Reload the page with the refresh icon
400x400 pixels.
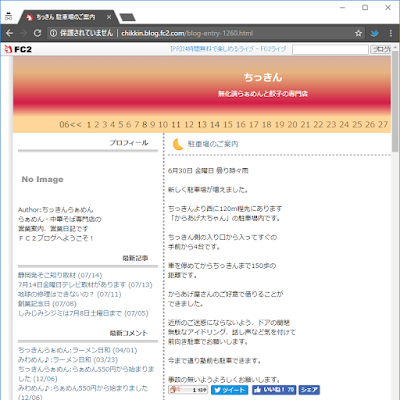coord(37,33)
